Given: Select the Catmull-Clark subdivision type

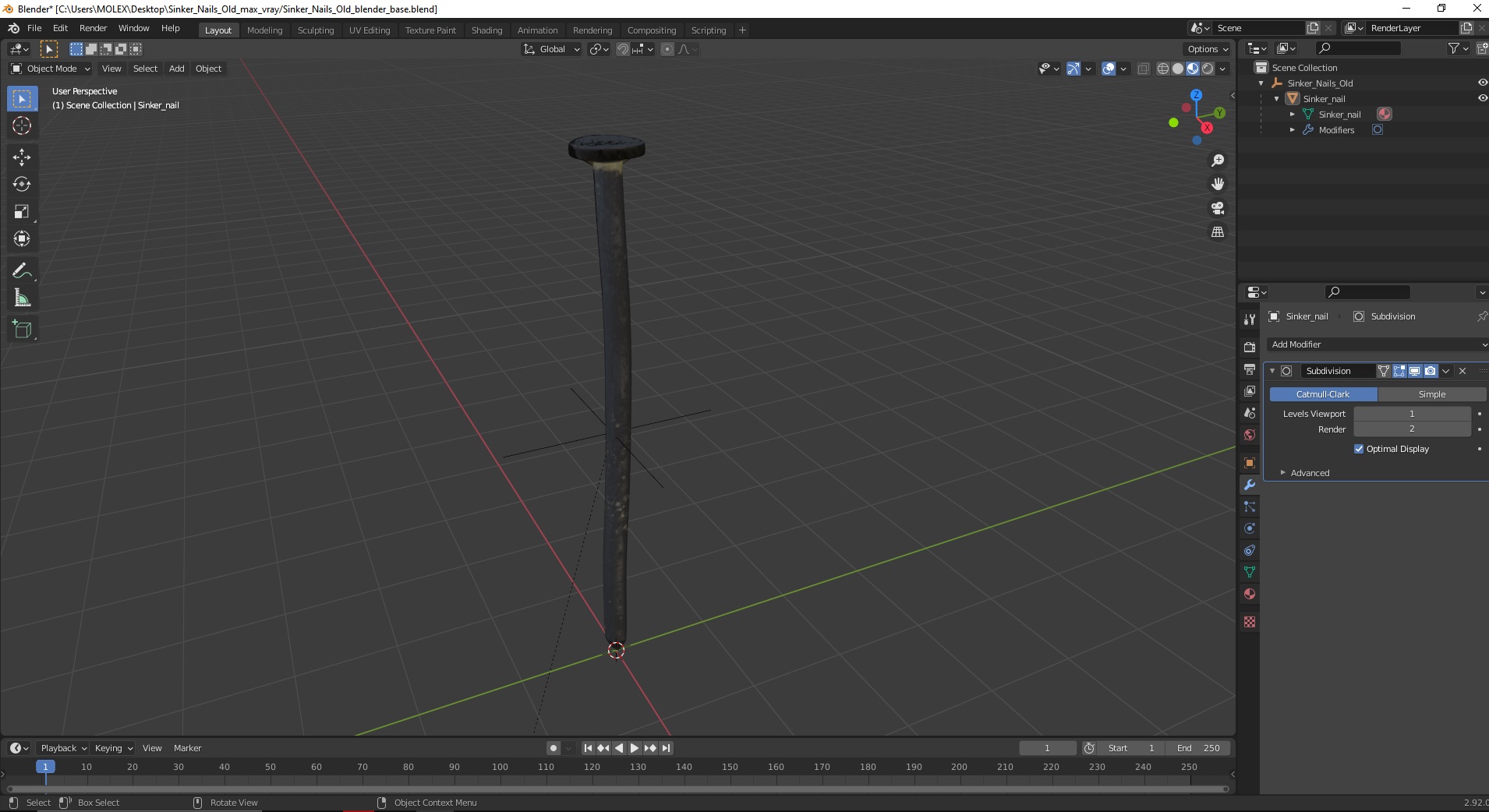Looking at the screenshot, I should (1323, 394).
